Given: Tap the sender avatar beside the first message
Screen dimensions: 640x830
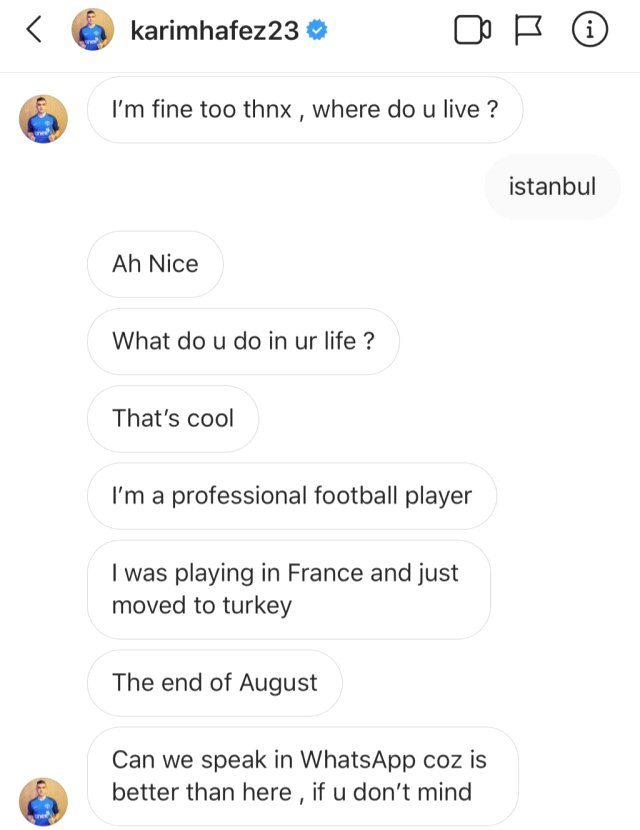Looking at the screenshot, I should point(43,119).
